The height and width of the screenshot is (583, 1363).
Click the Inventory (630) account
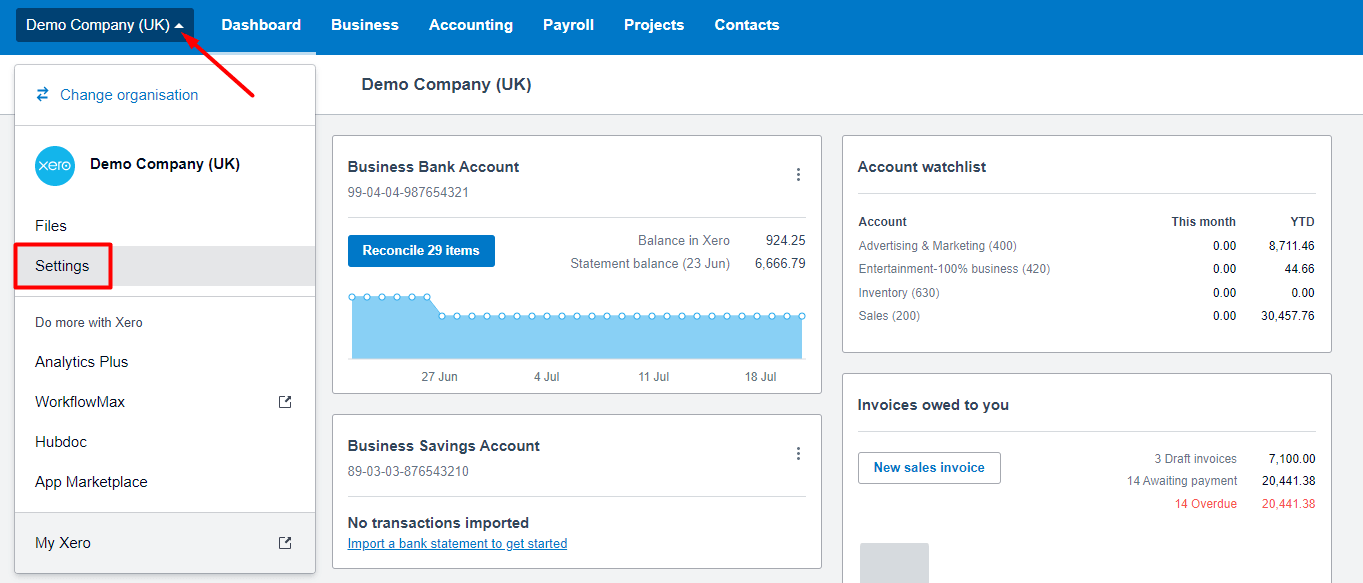click(899, 293)
